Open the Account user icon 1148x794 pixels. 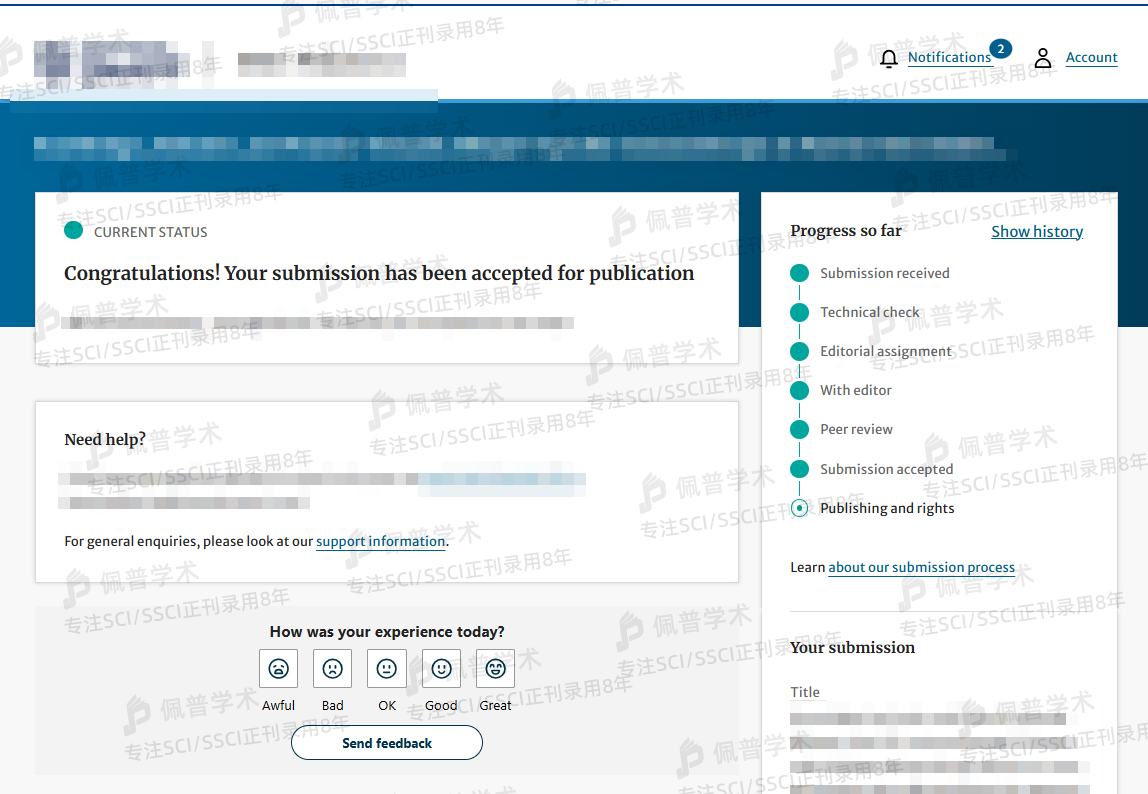(1043, 58)
